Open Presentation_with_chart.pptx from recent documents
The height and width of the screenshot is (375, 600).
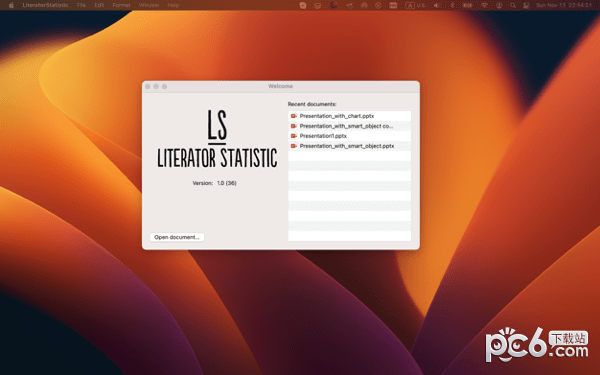349,116
